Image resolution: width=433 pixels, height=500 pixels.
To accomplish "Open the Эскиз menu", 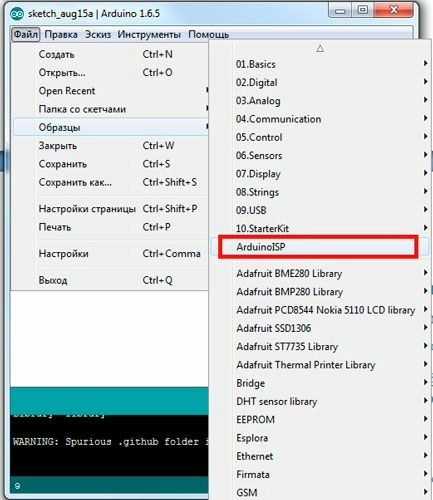I will (98, 35).
